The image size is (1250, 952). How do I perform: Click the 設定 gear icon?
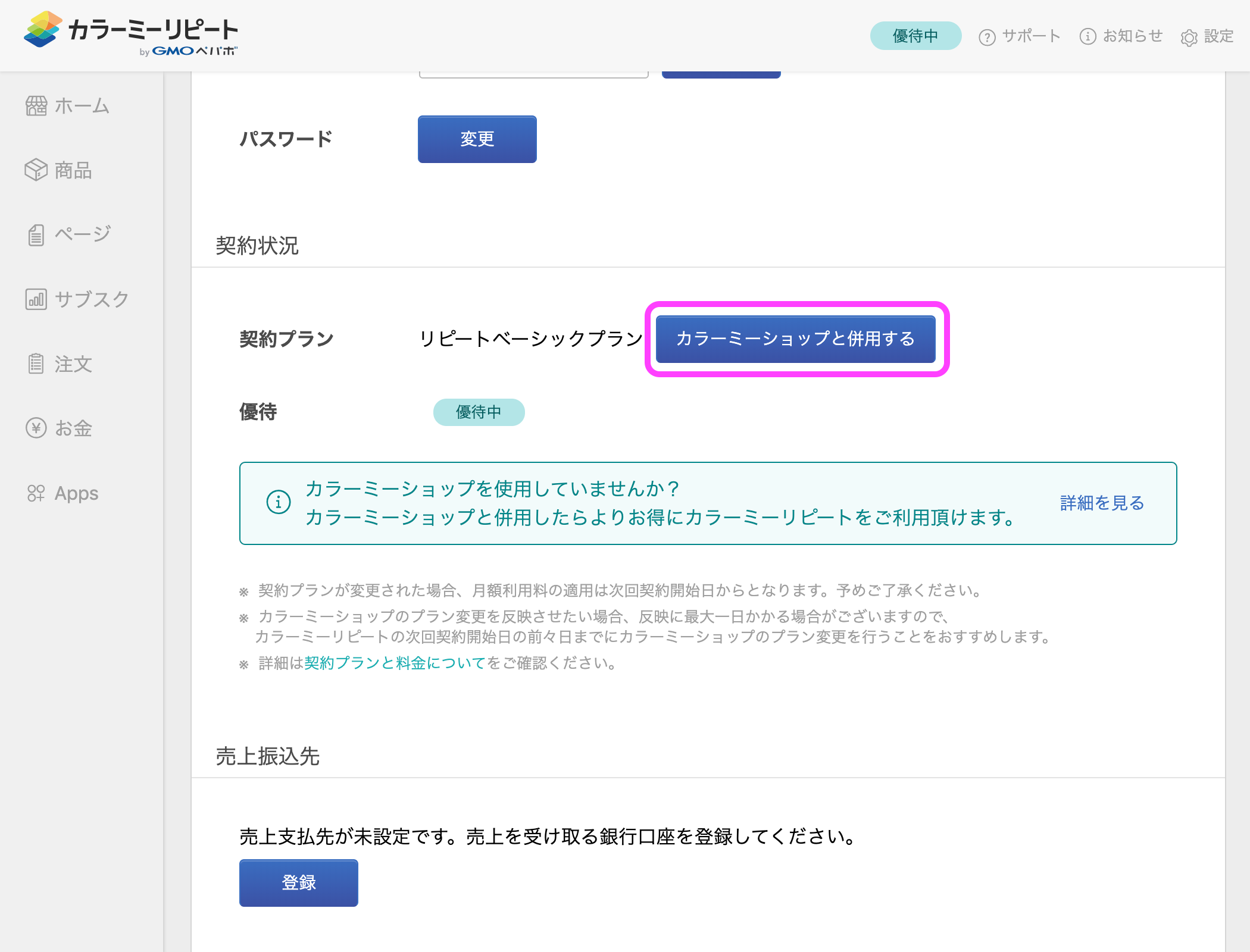[x=1189, y=37]
